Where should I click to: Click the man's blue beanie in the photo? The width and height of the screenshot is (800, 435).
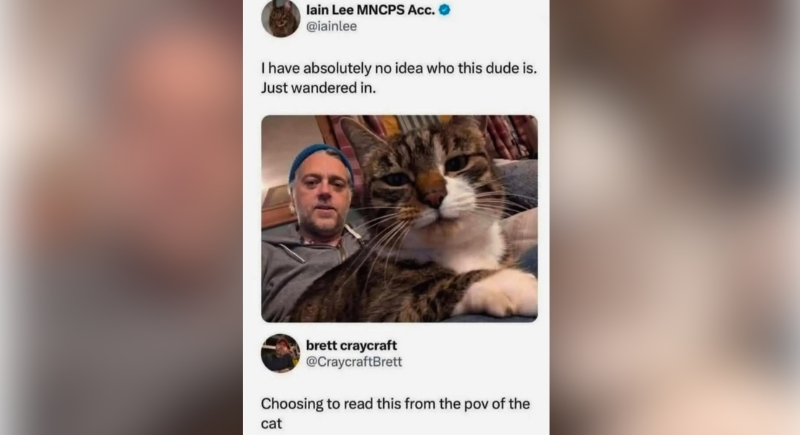pyautogui.click(x=320, y=159)
